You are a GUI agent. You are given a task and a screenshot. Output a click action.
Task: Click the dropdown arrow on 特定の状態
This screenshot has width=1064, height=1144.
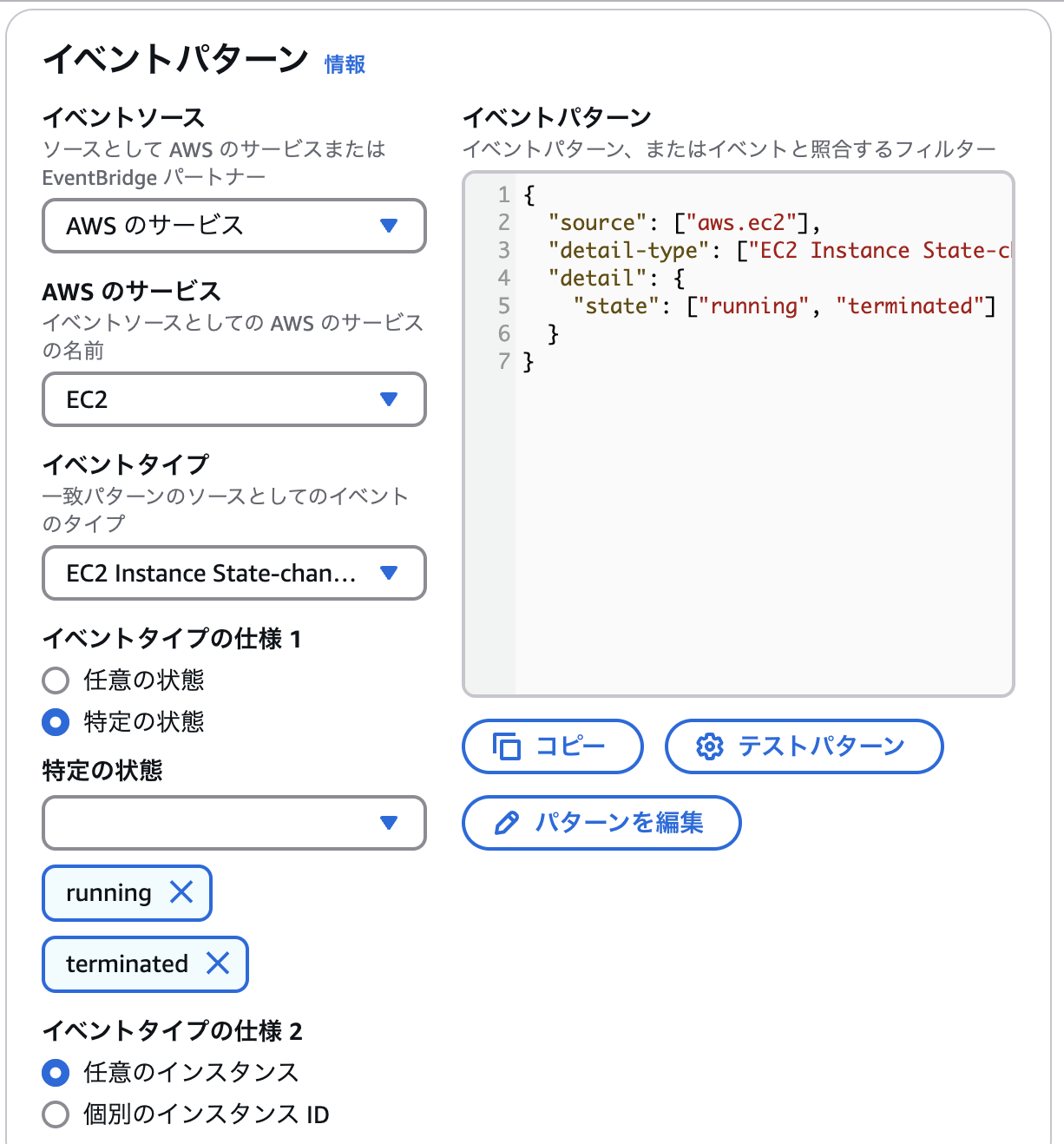point(391,823)
